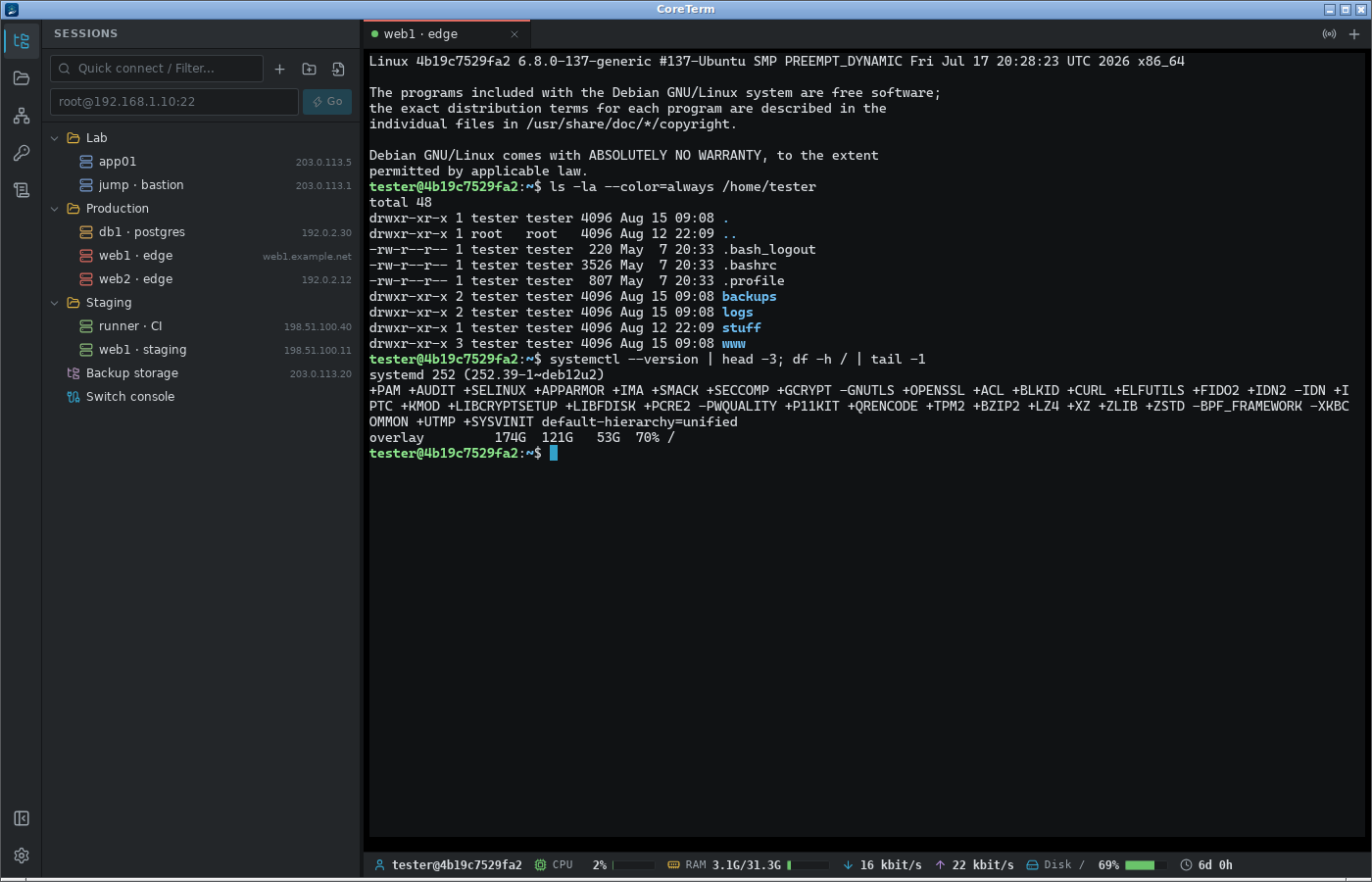The height and width of the screenshot is (882, 1372).
Task: Focus the Quick connect / Filter field
Action: [157, 69]
